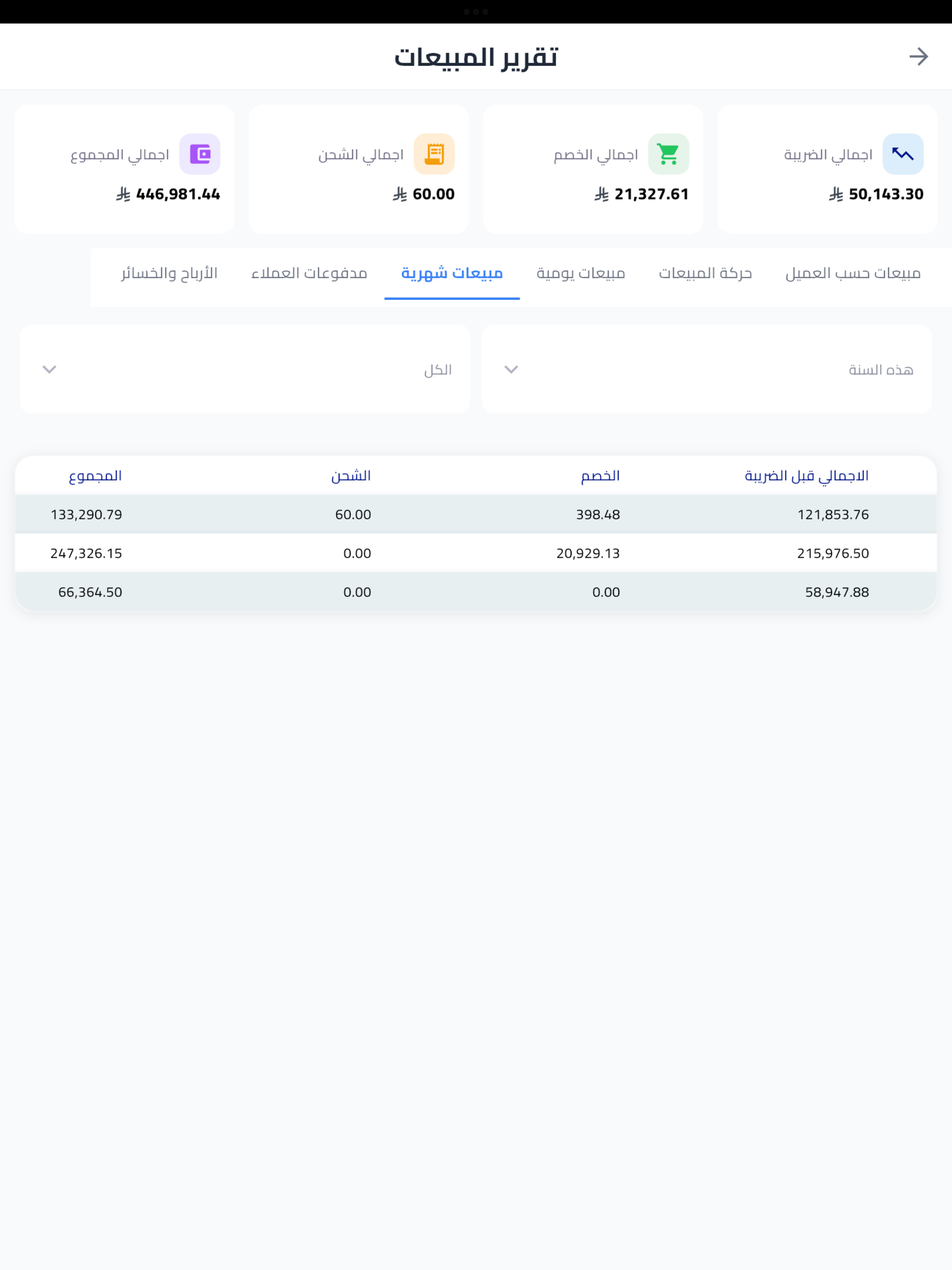This screenshot has height=1270, width=952.
Task: Click the الاجمالي قبل الضريبة column header
Action: point(807,476)
